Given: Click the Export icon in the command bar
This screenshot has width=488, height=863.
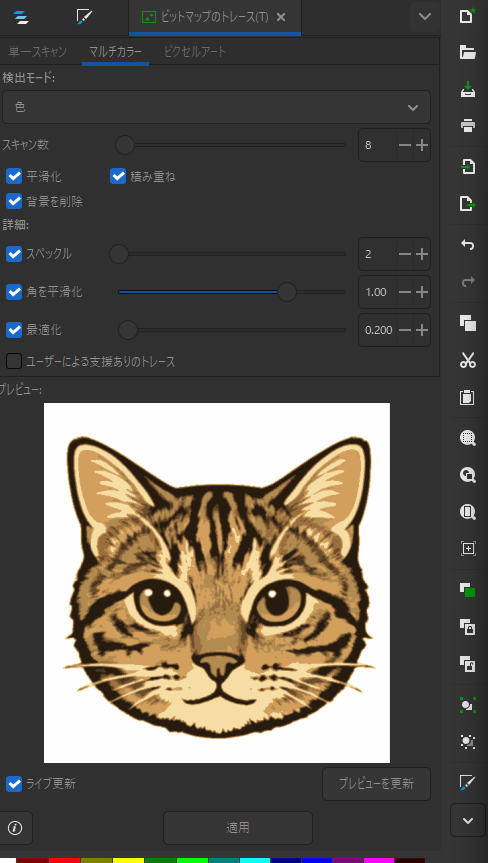Looking at the screenshot, I should point(467,204).
